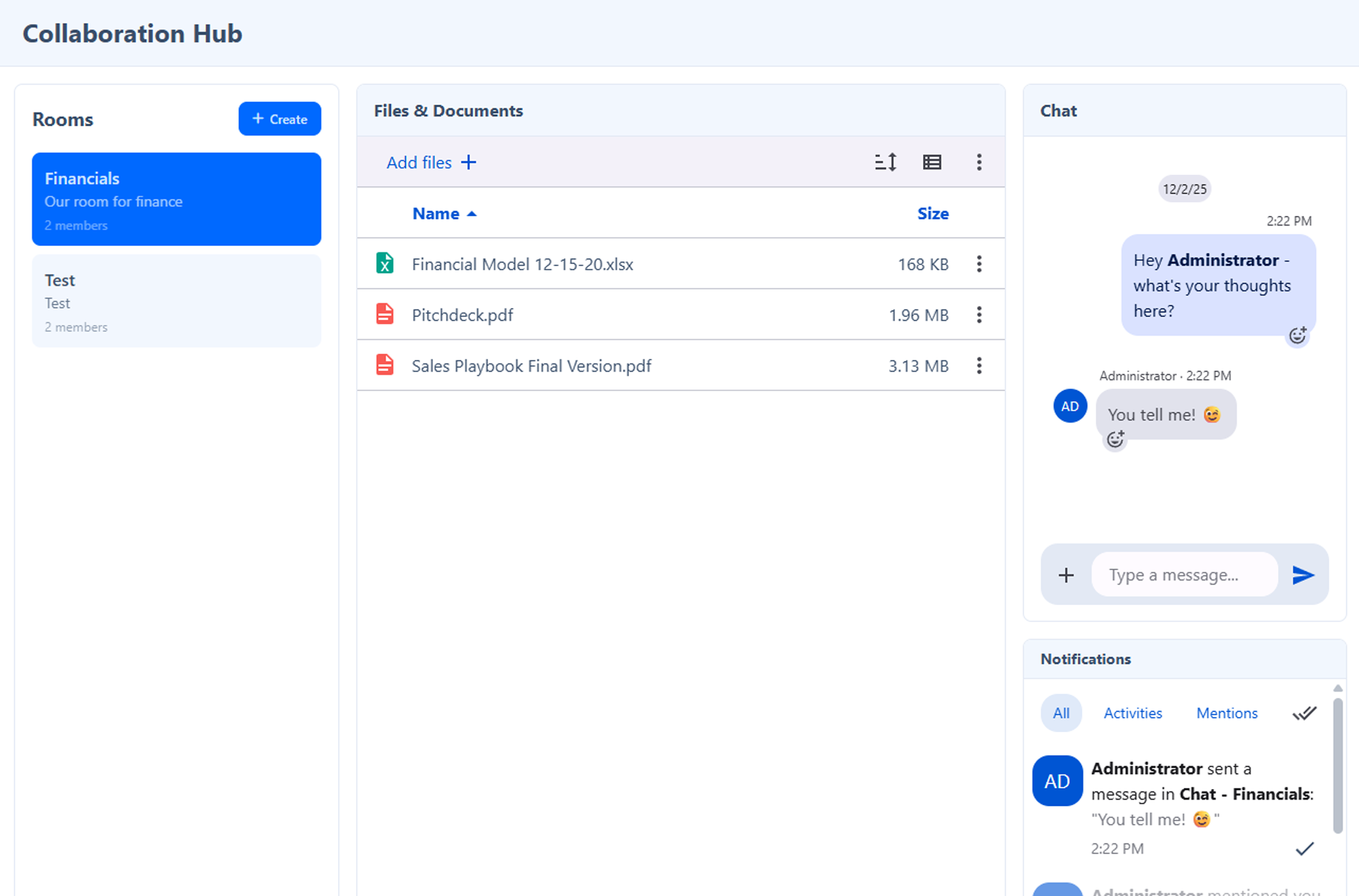Switch to the Activities notifications tab
This screenshot has height=896, width=1359.
(1133, 713)
